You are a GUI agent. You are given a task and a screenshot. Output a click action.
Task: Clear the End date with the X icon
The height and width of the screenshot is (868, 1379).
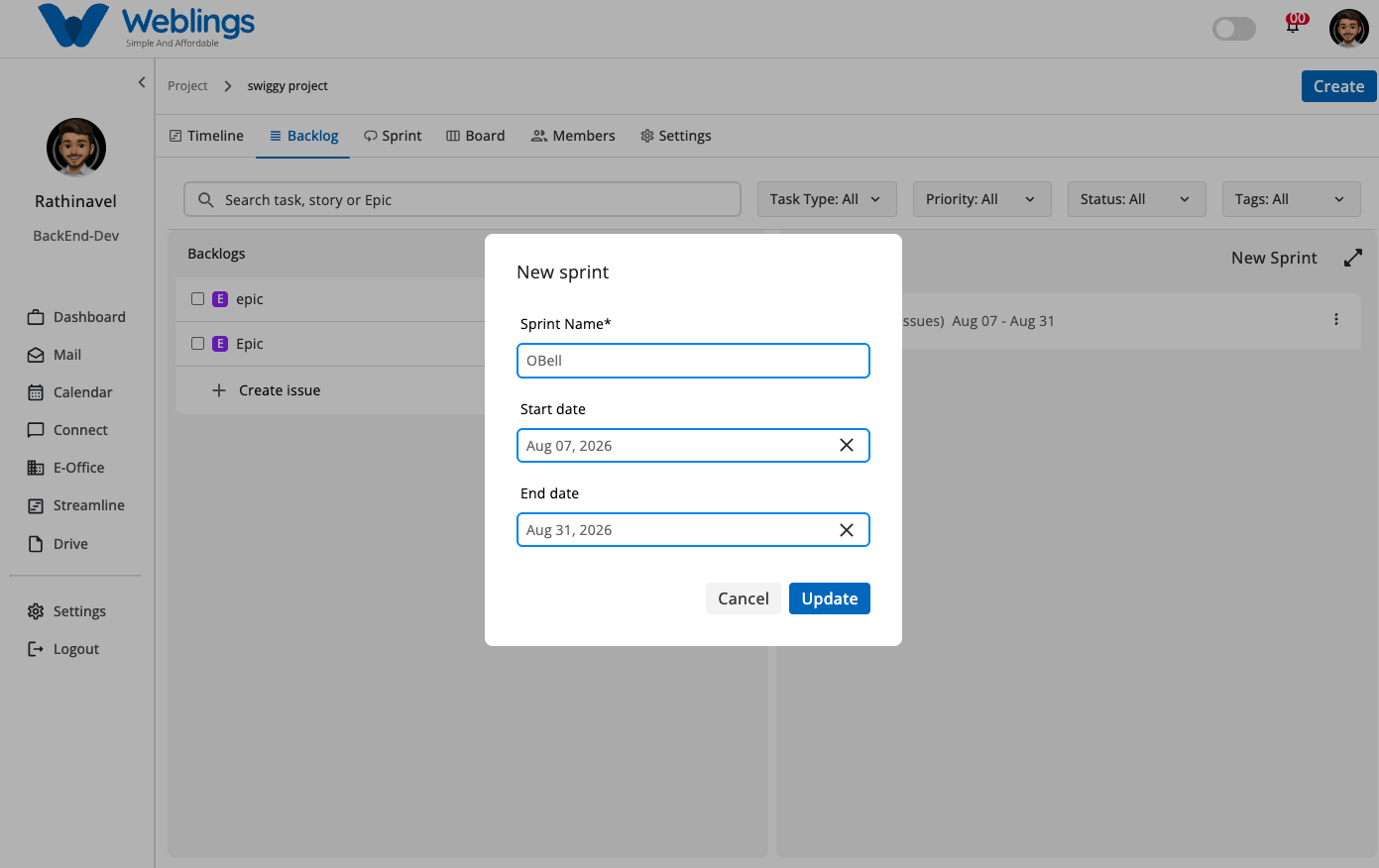tap(847, 530)
